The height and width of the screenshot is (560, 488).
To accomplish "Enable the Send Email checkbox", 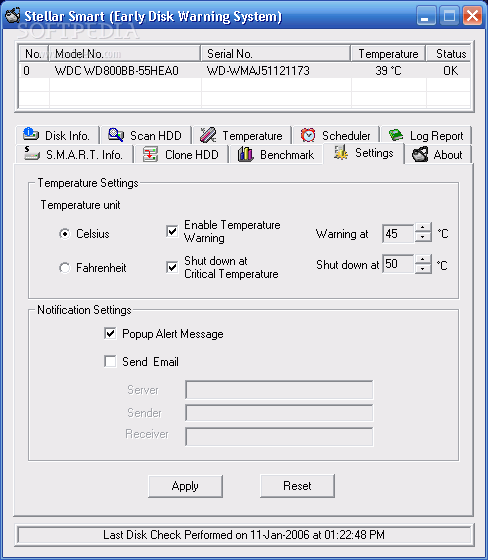I will tap(110, 361).
